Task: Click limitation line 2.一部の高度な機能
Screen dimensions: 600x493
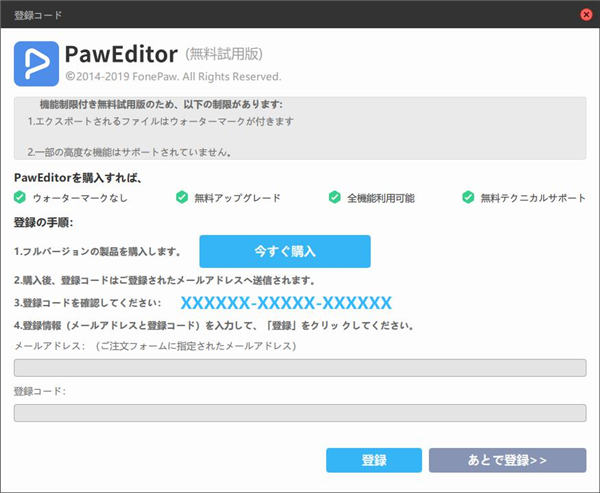Action: [130, 152]
